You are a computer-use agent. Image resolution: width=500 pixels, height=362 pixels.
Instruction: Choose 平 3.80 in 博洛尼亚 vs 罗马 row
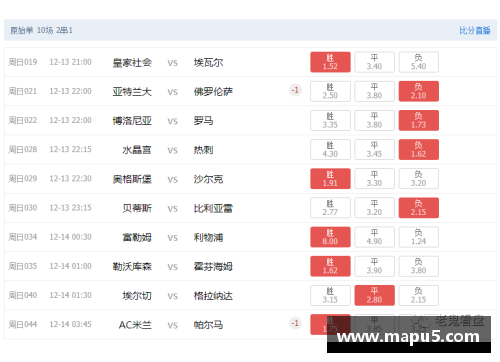point(374,120)
